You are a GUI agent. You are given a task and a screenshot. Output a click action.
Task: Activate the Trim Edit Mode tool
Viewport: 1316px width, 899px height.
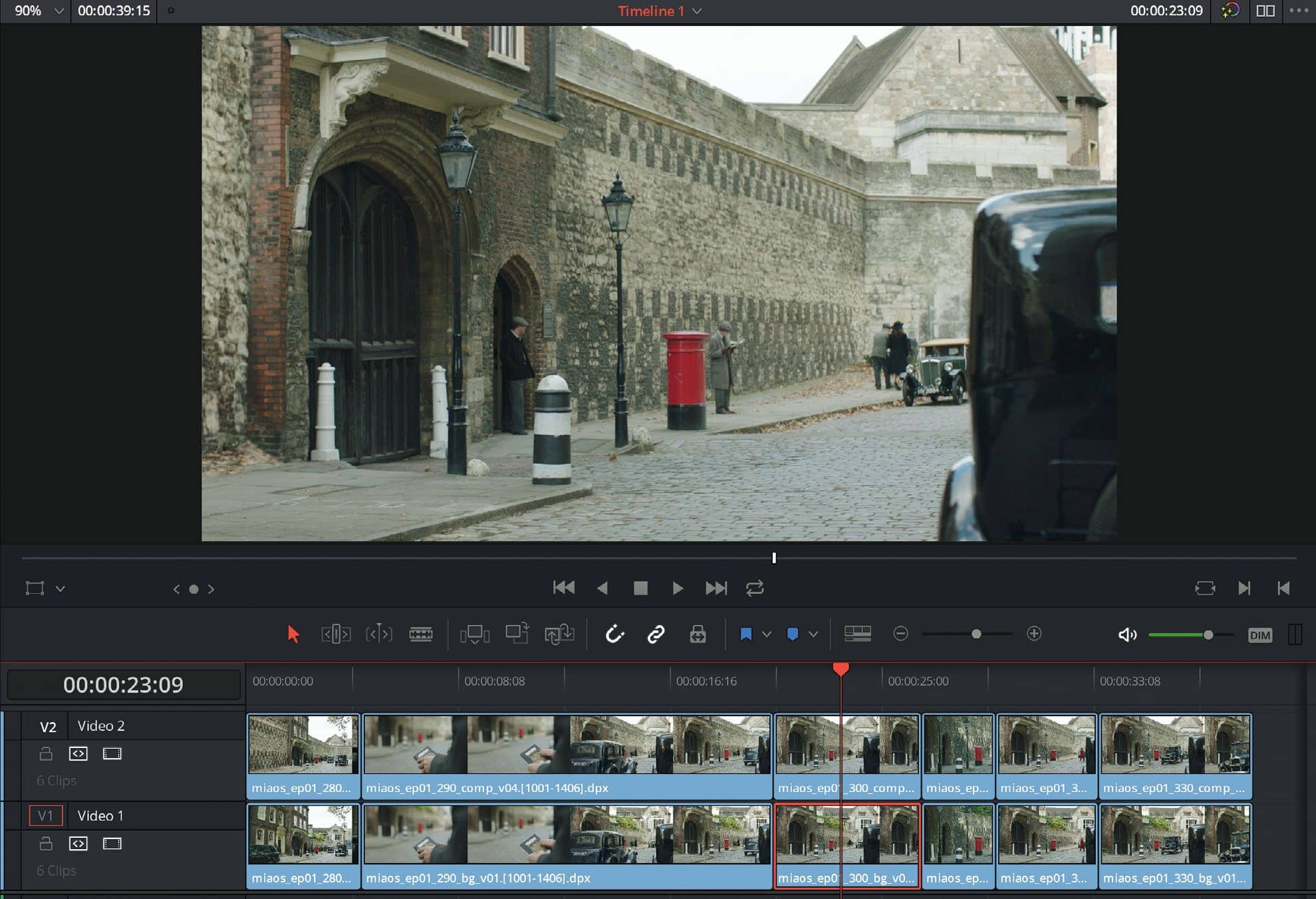[x=336, y=634]
